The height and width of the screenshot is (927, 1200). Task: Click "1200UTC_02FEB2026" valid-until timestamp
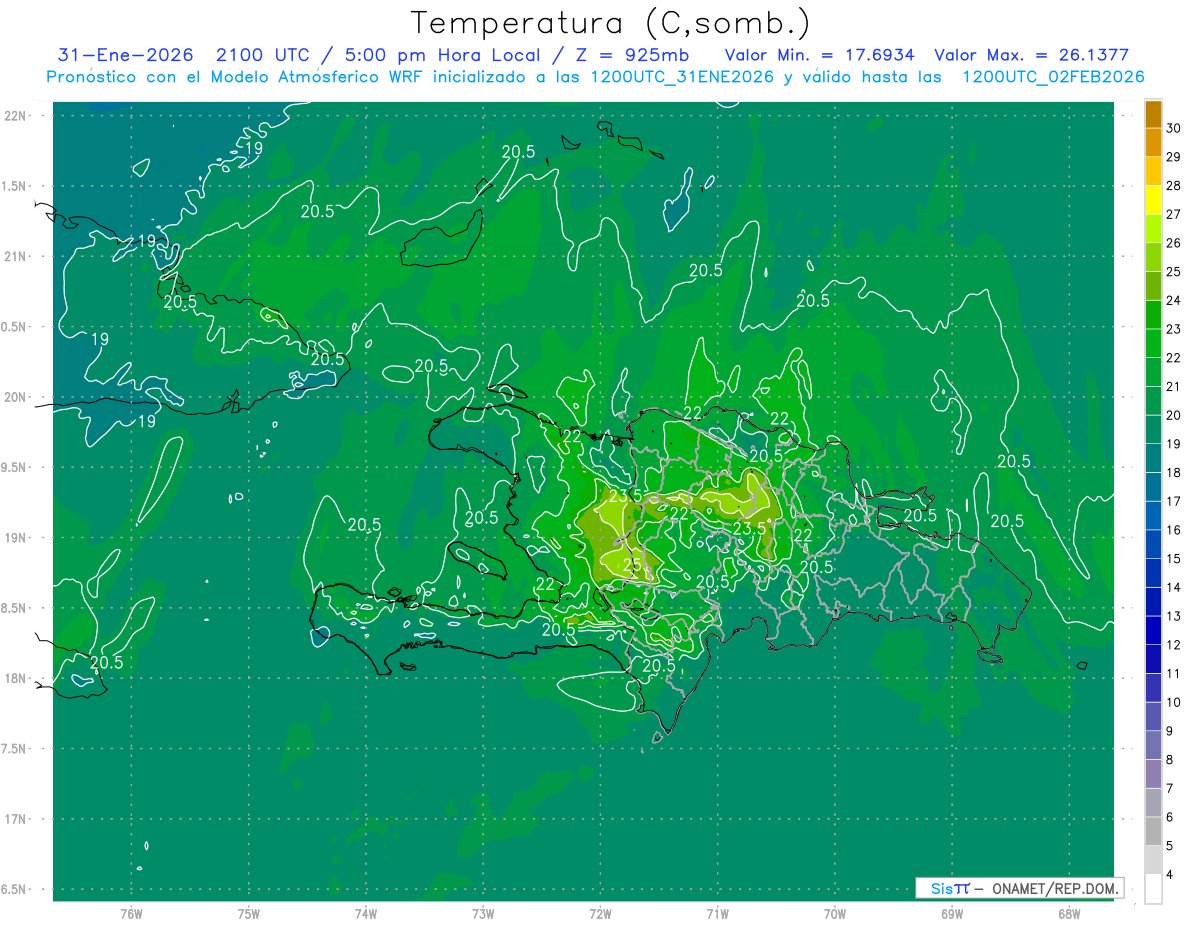tap(1052, 77)
